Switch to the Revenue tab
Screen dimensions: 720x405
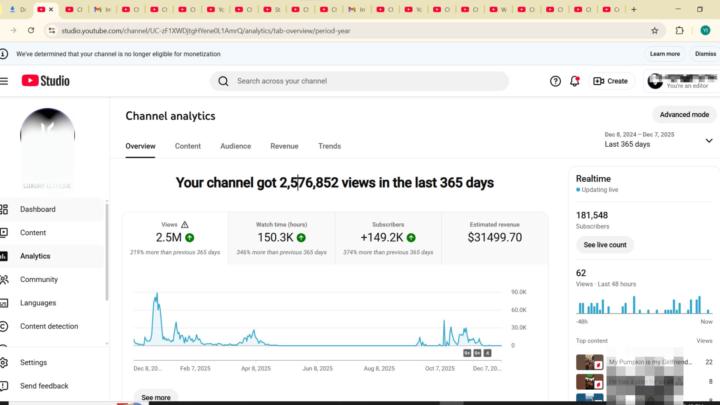pyautogui.click(x=284, y=146)
